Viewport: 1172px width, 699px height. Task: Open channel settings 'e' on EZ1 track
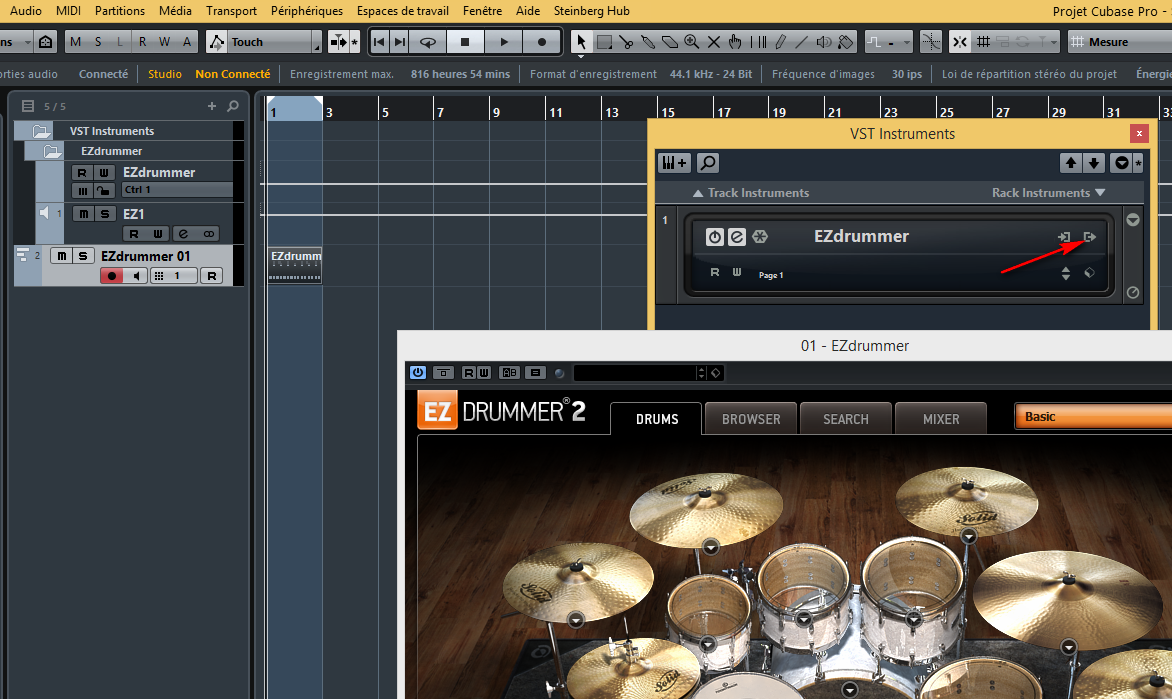183,234
